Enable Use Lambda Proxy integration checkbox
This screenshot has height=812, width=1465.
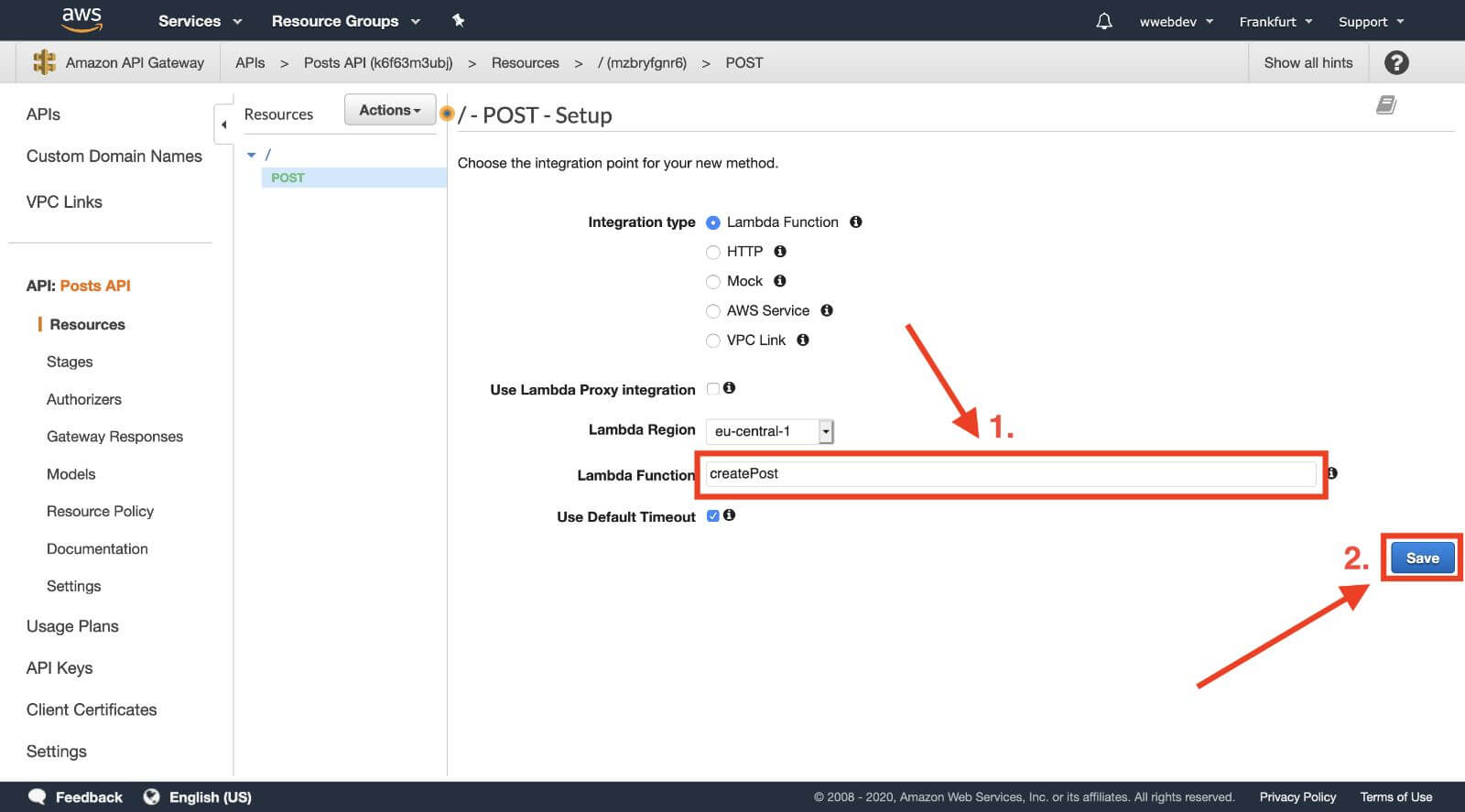tap(713, 389)
